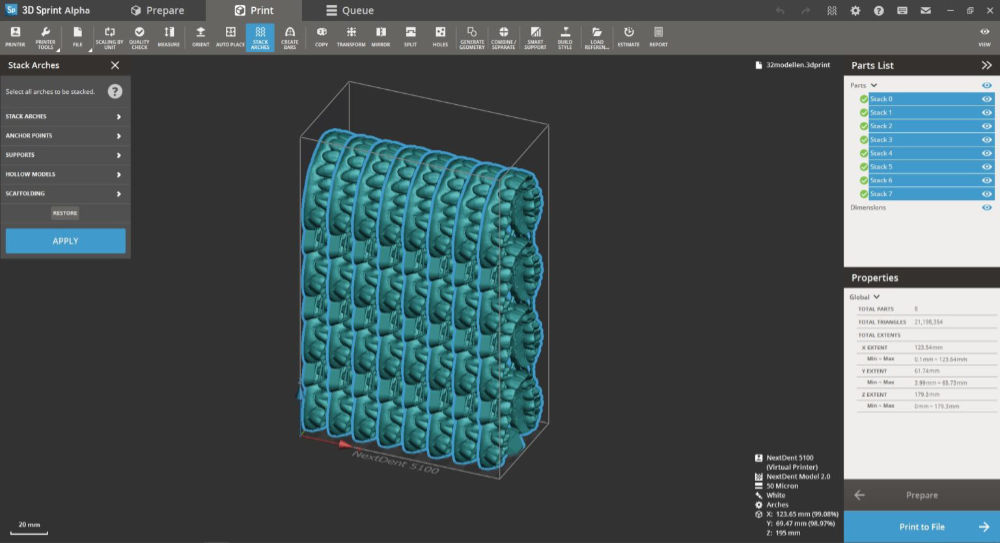This screenshot has height=543, width=1000.
Task: Choose the Mirror tool
Action: (381, 37)
